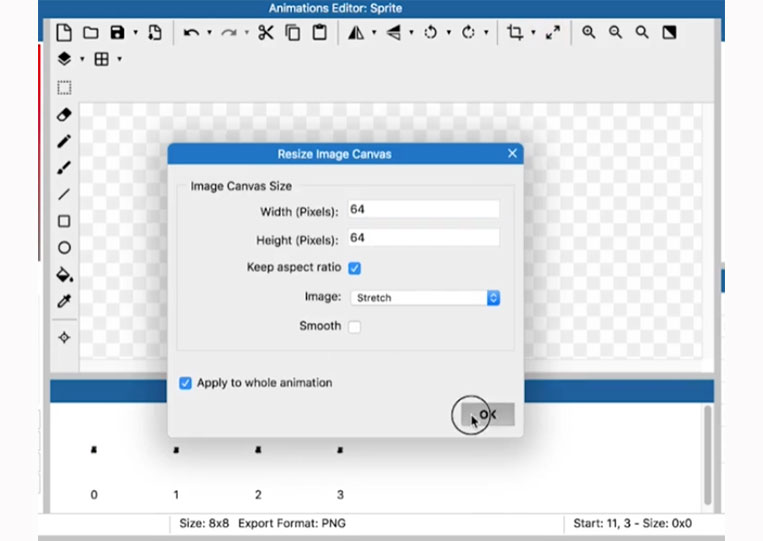Click 'Start: 11, 3 - Size: 0x0' status

click(633, 523)
